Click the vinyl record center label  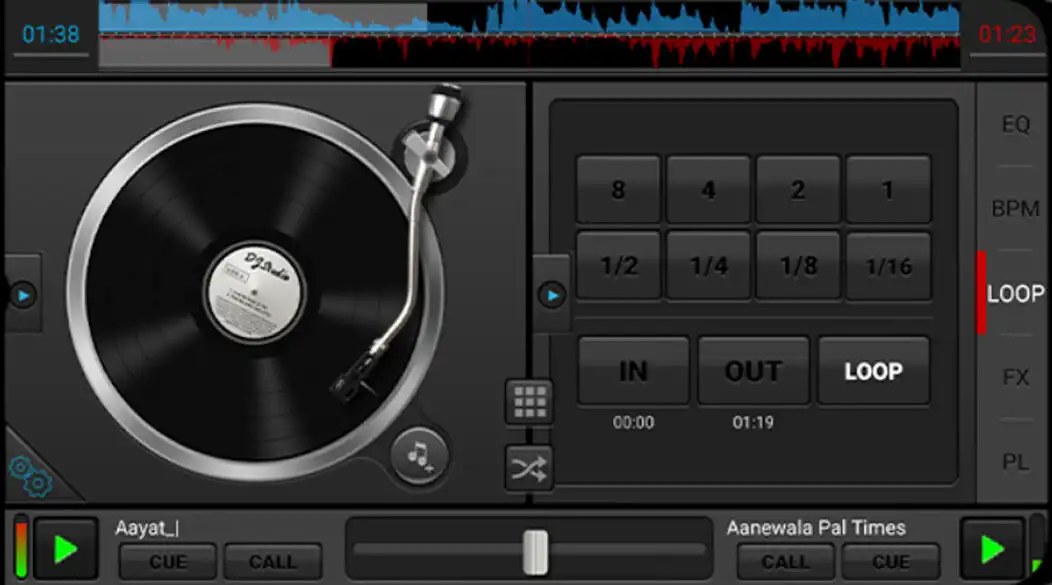255,293
